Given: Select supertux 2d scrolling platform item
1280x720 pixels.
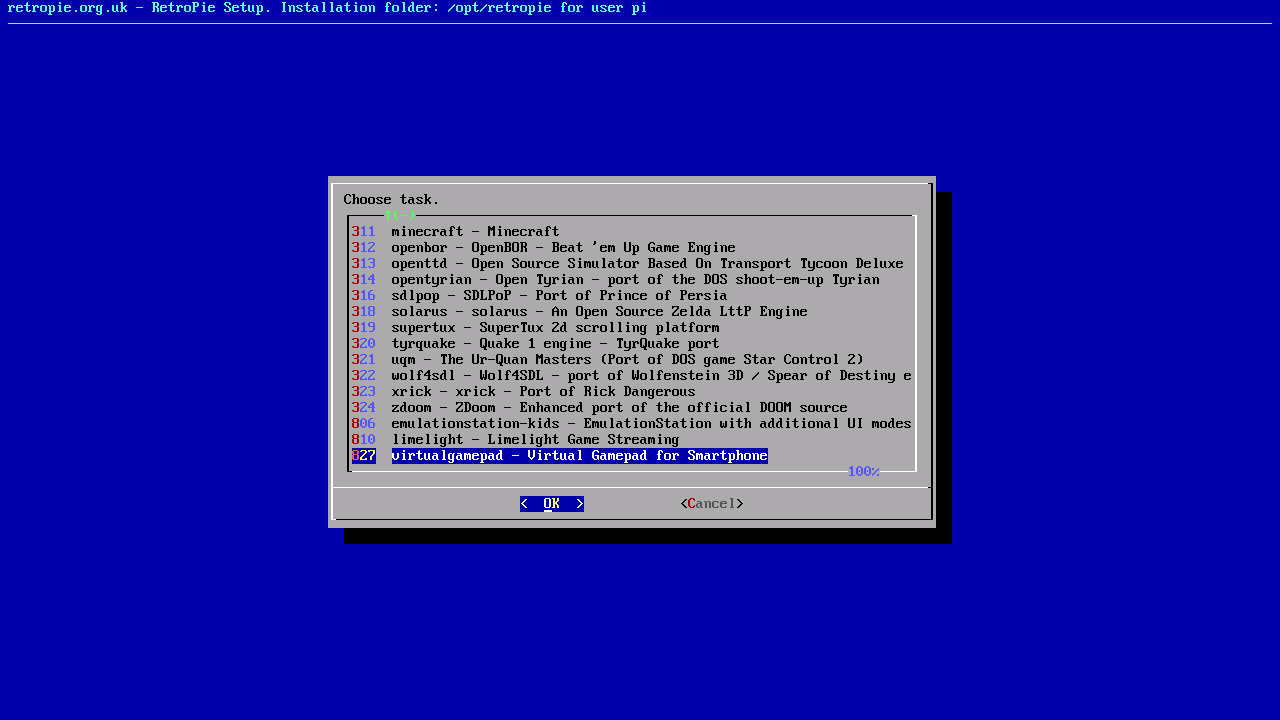Looking at the screenshot, I should [x=555, y=328].
